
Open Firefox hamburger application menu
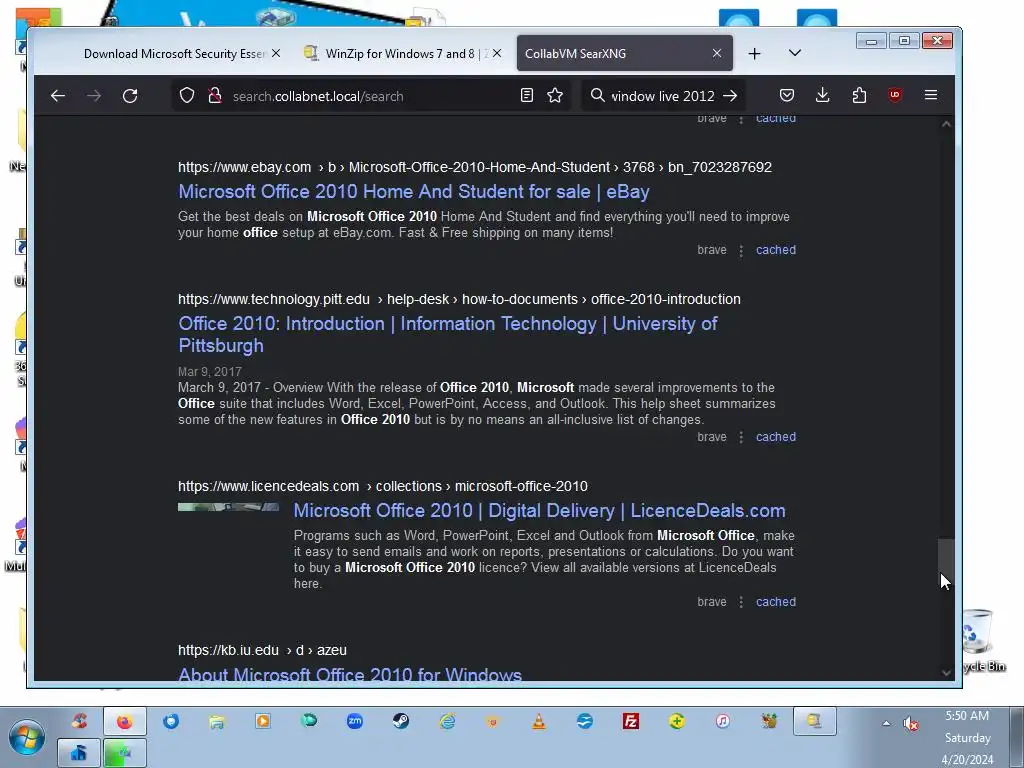tap(931, 96)
